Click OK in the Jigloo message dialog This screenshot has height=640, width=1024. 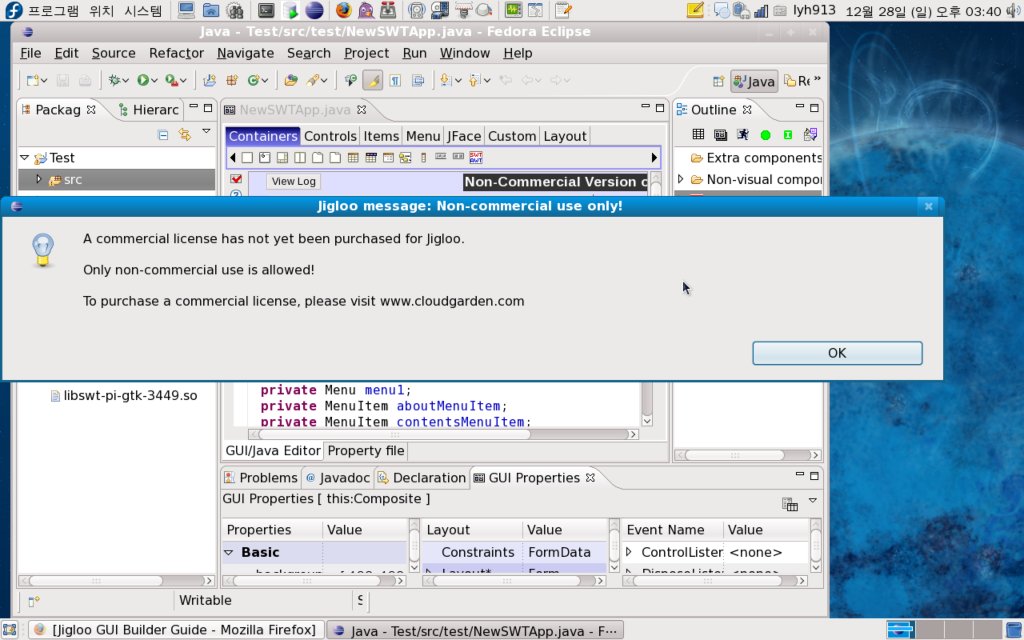837,353
